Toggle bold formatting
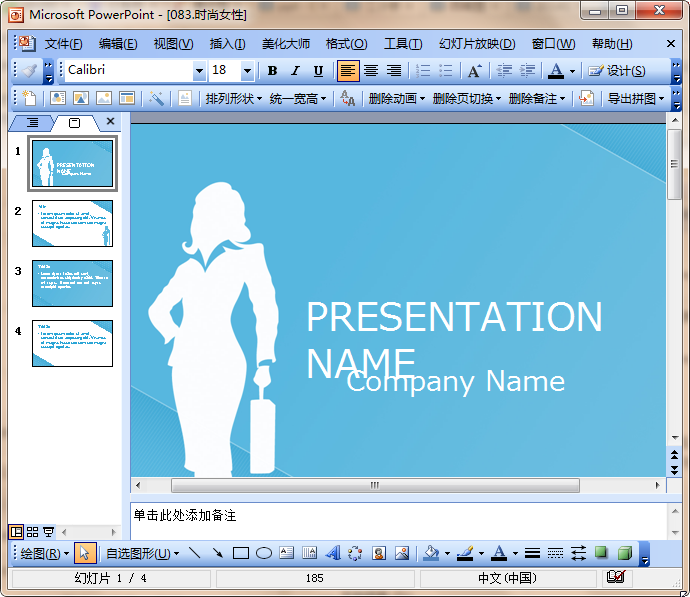The height and width of the screenshot is (597, 690). pyautogui.click(x=272, y=71)
